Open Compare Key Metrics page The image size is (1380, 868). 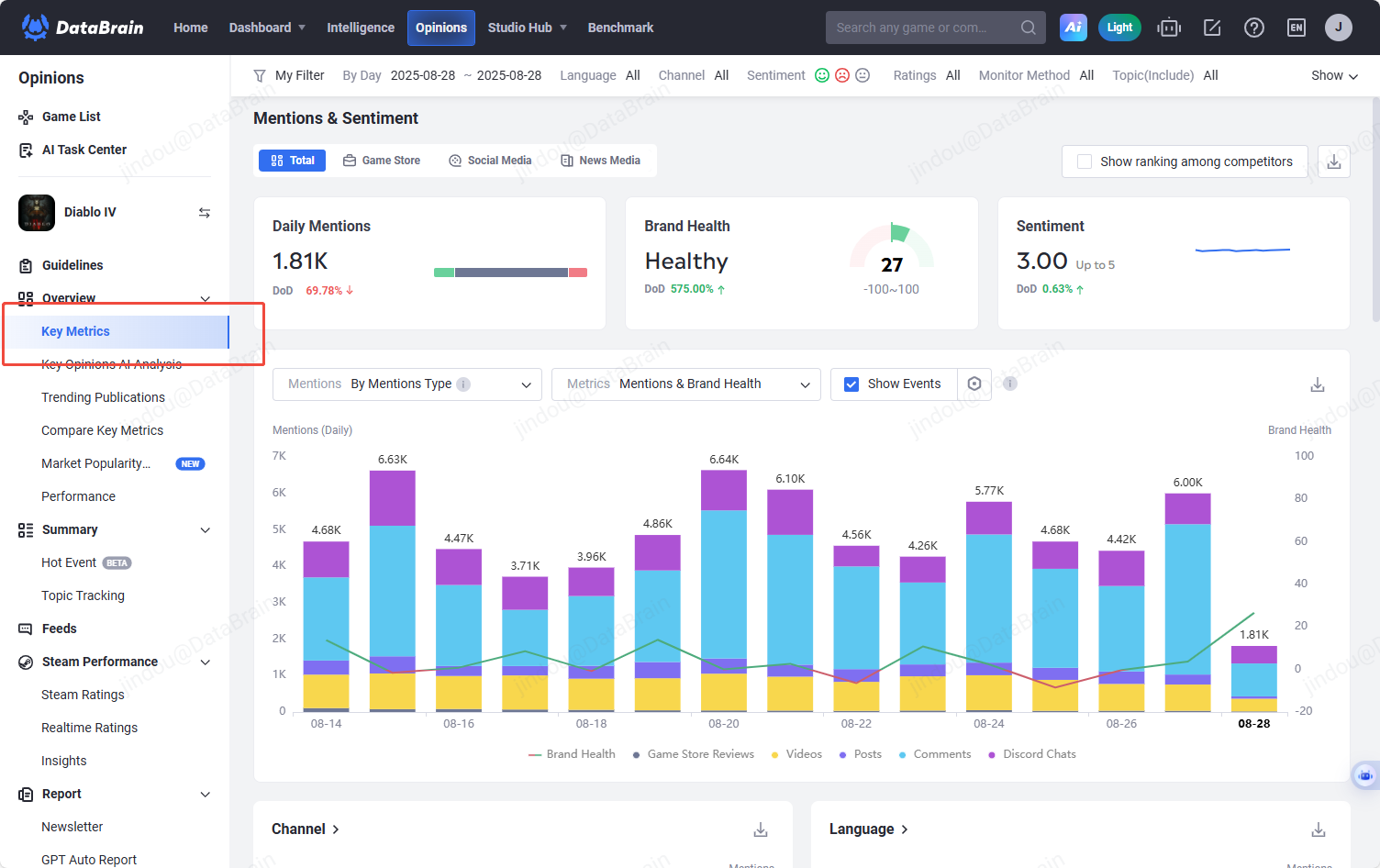tap(102, 430)
